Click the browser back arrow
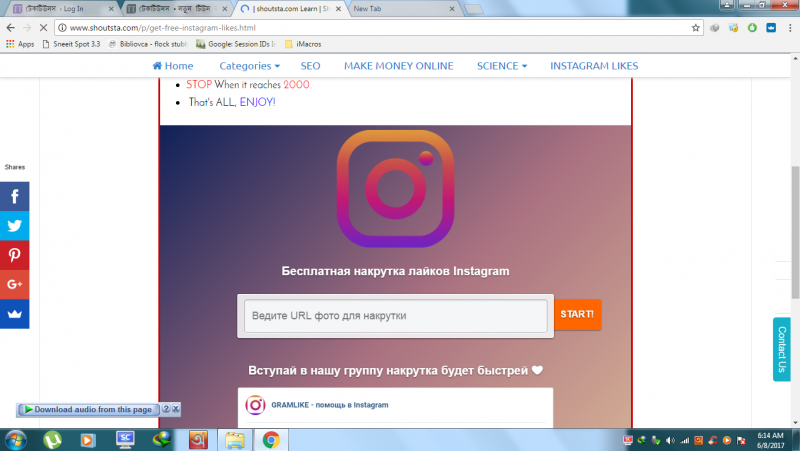 (10, 28)
